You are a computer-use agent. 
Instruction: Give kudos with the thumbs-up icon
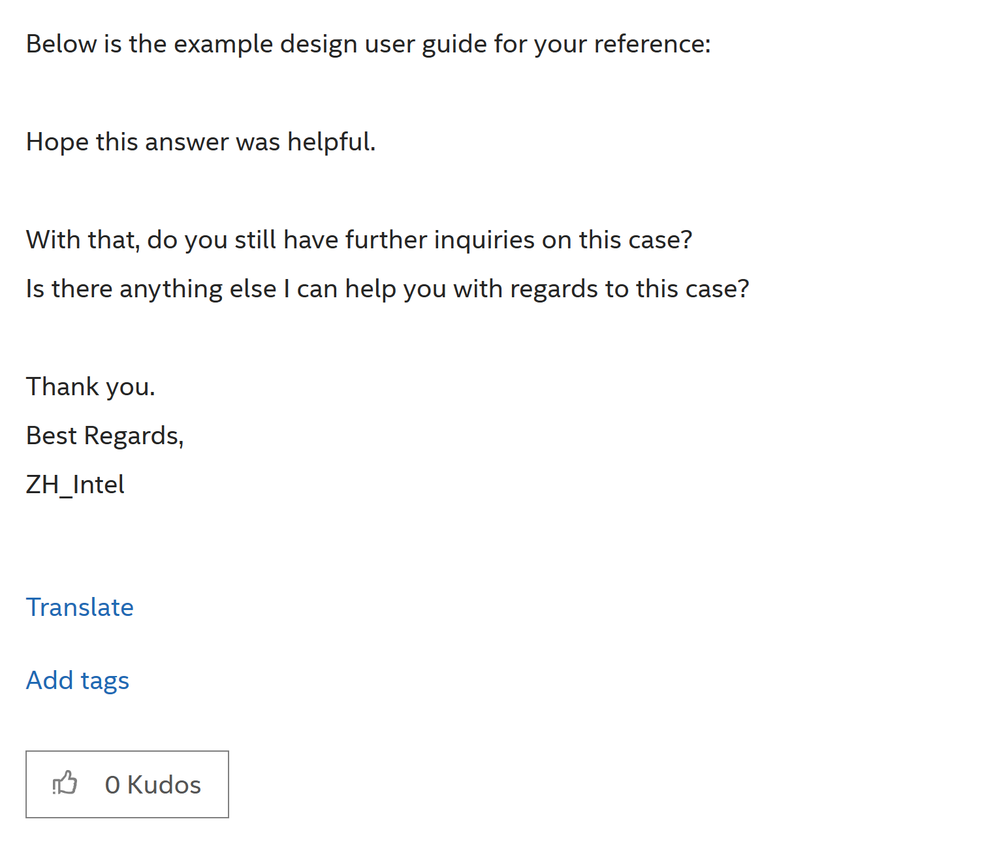(65, 784)
